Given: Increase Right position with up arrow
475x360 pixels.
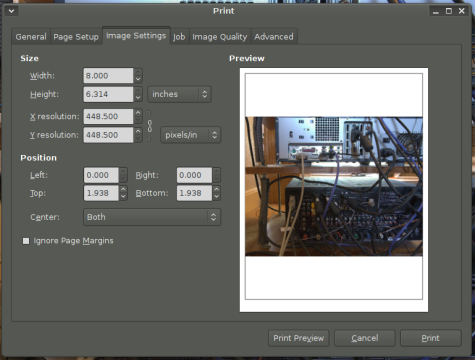Looking at the screenshot, I should (x=216, y=171).
